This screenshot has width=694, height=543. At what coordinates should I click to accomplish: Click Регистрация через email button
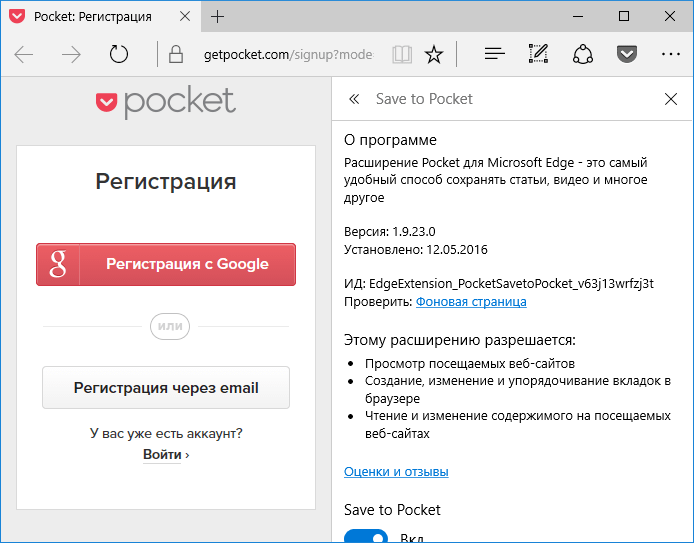[166, 388]
